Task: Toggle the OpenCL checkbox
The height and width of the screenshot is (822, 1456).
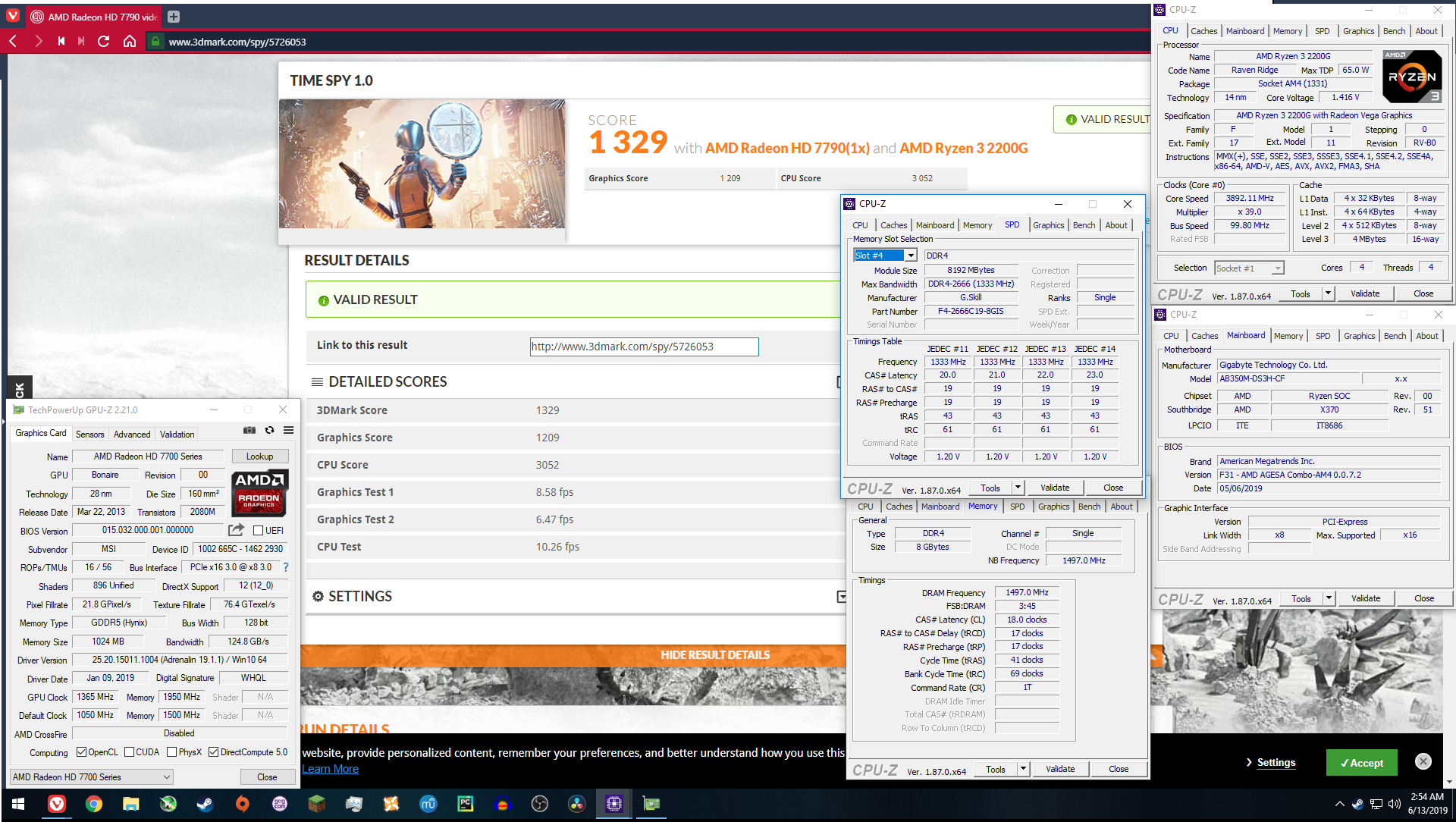Action: point(81,752)
